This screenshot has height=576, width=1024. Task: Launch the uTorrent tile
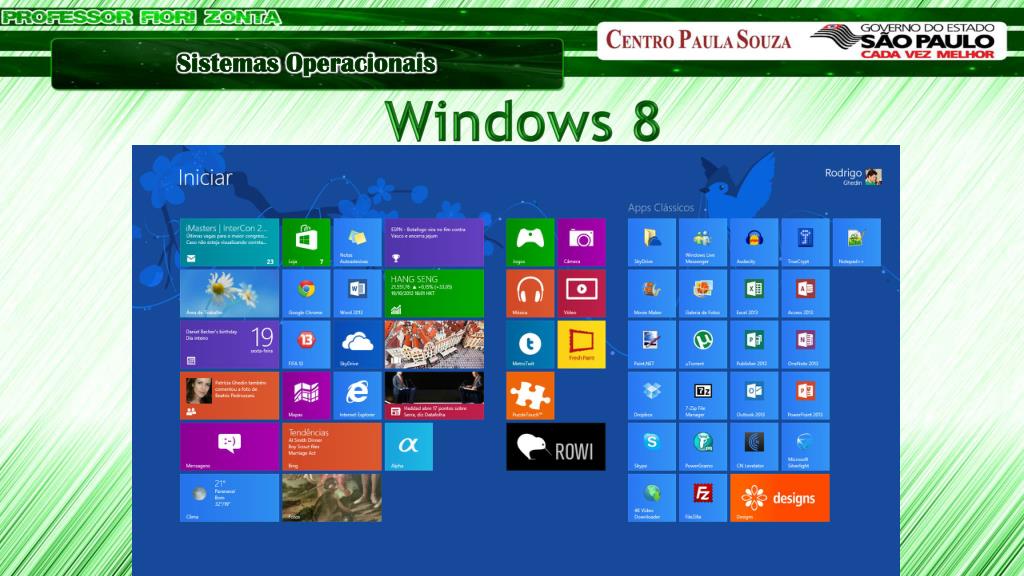[703, 344]
